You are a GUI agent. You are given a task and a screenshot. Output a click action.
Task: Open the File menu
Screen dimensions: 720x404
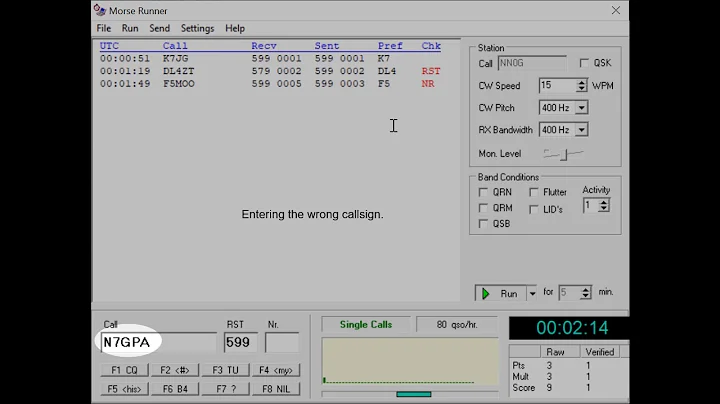104,28
